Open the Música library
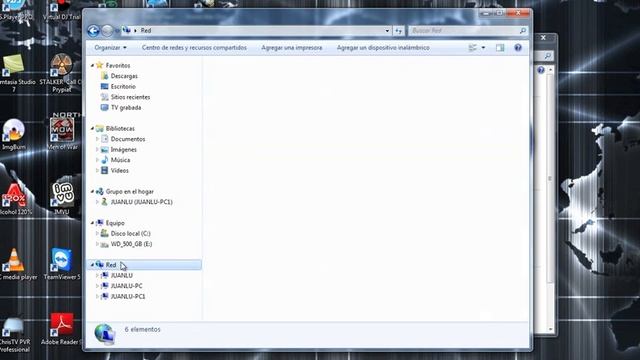 click(120, 160)
